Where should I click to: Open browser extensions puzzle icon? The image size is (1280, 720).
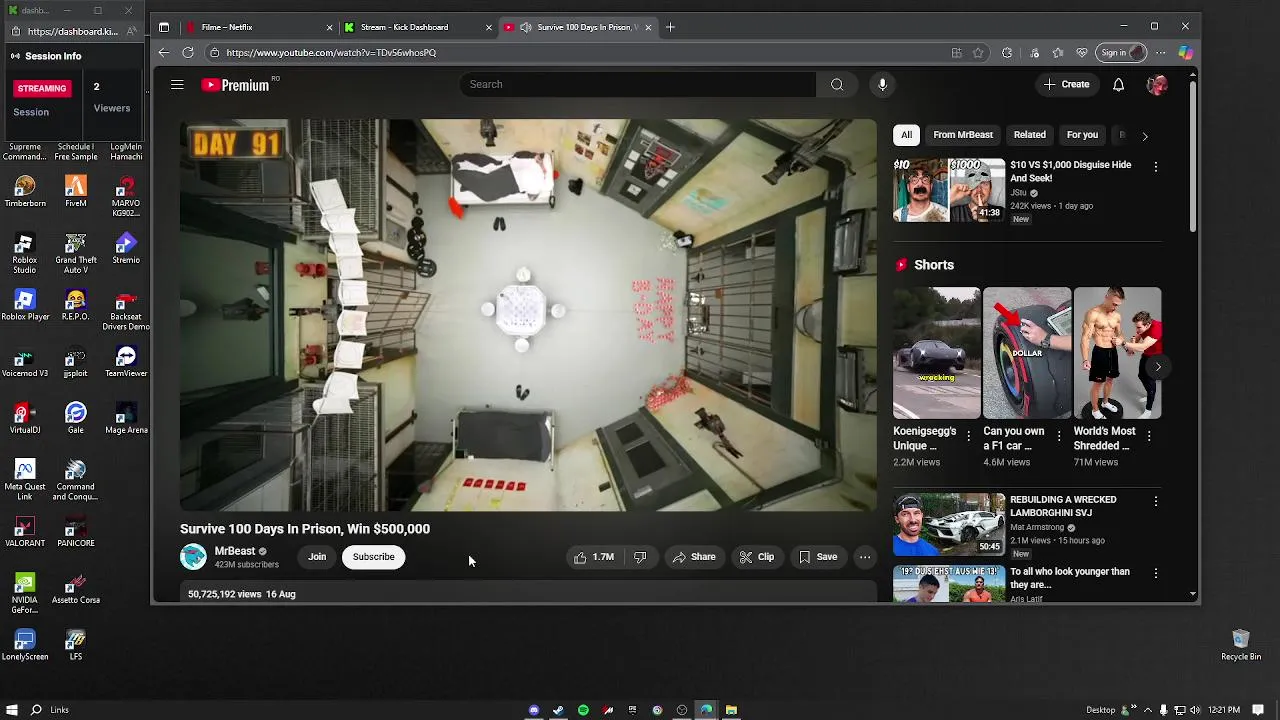(x=1007, y=52)
